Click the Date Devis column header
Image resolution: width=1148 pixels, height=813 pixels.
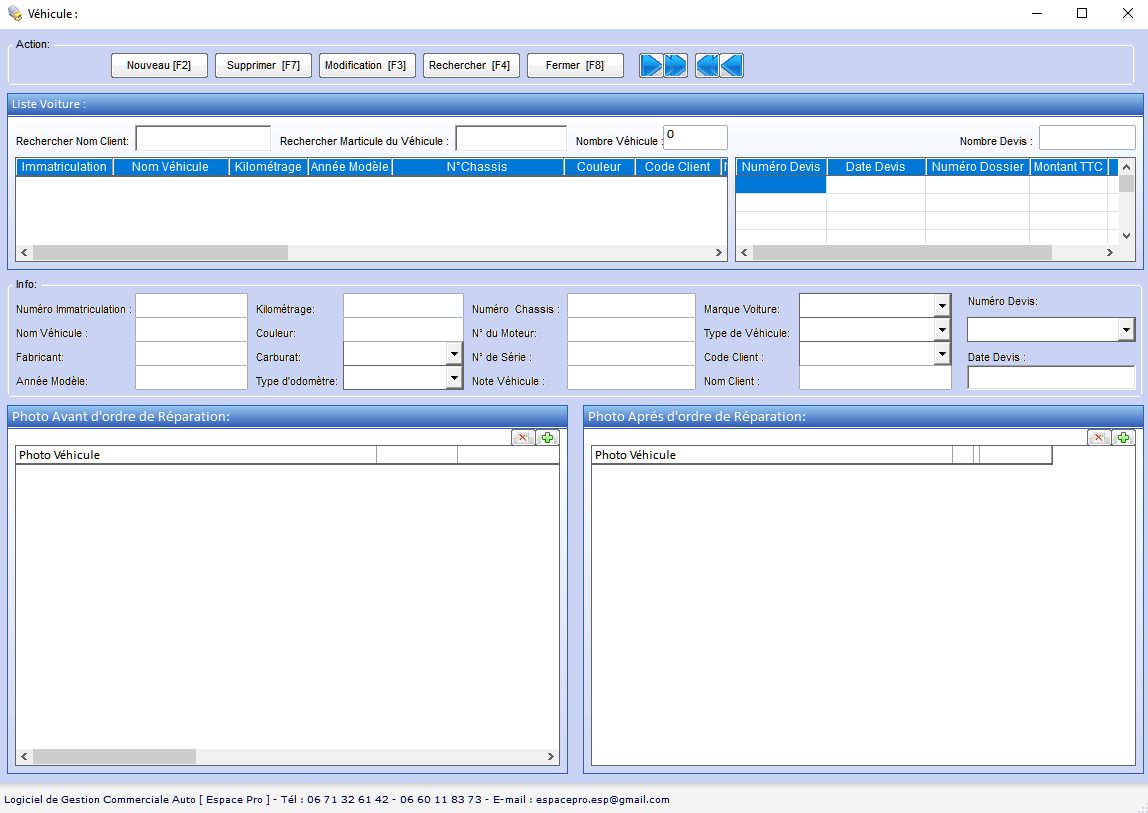[876, 167]
